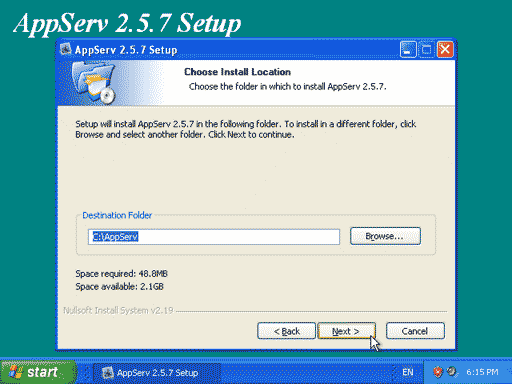Close the setup with the red X
512x384 pixels.
click(445, 50)
